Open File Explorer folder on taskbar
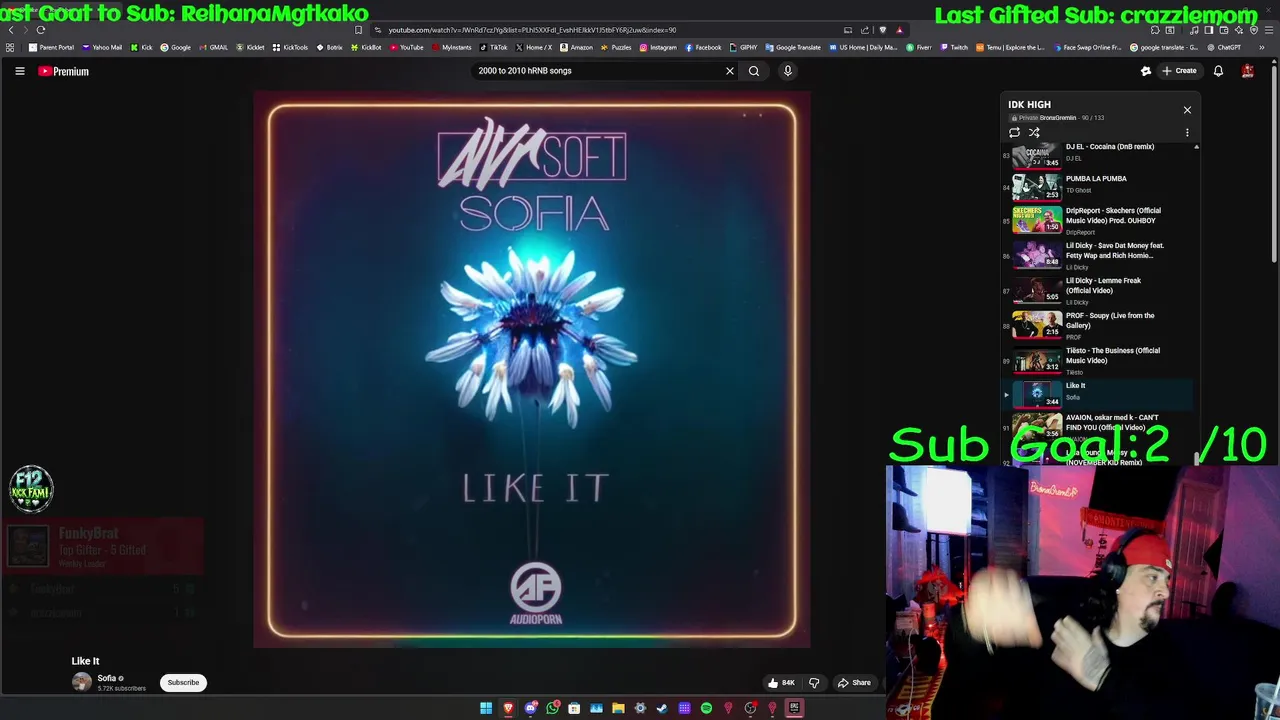The width and height of the screenshot is (1280, 720). pyautogui.click(x=618, y=708)
